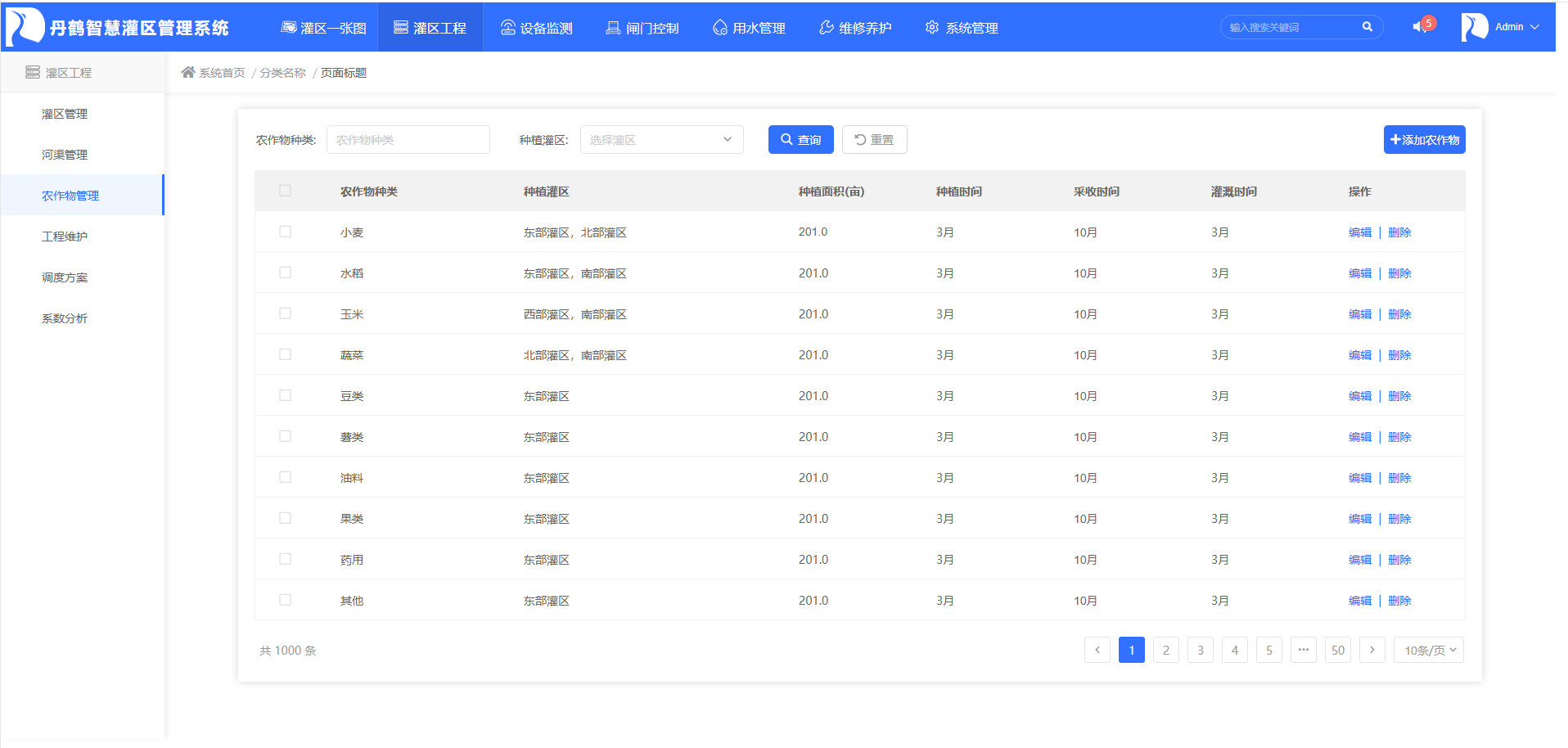This screenshot has width=1568, height=748.
Task: Click the home icon in the breadcrumb
Action: coord(188,72)
